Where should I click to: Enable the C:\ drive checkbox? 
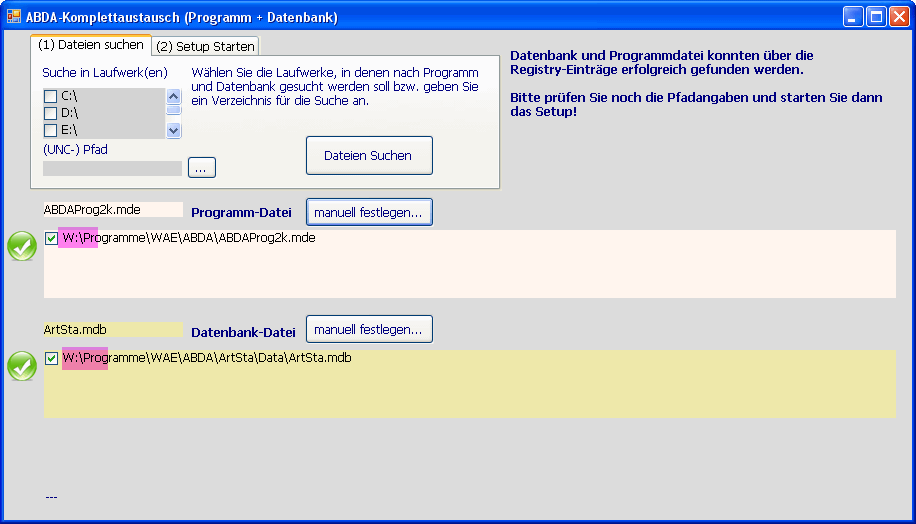pos(50,97)
